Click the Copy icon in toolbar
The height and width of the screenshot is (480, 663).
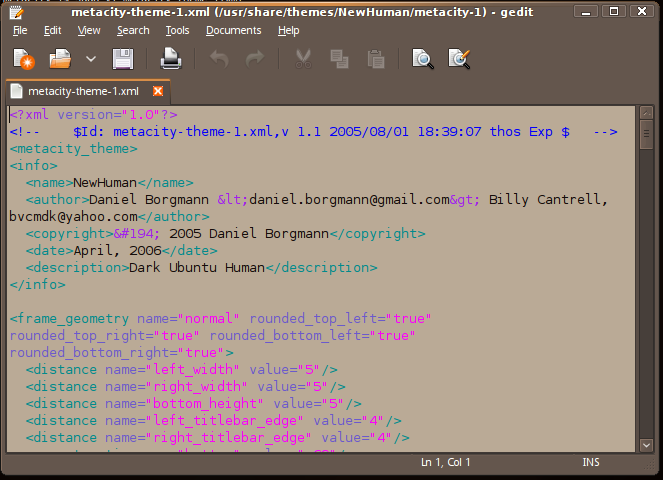[339, 60]
